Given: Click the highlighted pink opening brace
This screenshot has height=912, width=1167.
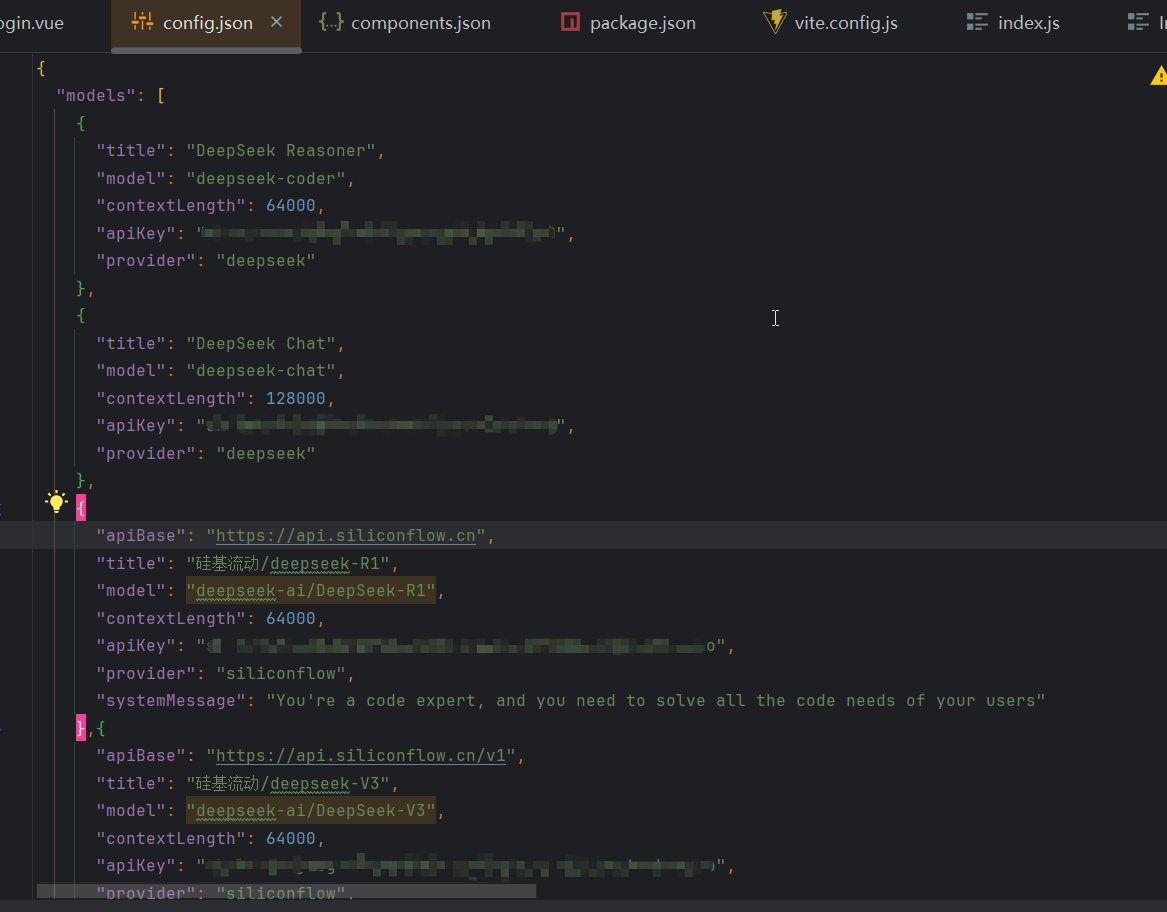Looking at the screenshot, I should 81,508.
